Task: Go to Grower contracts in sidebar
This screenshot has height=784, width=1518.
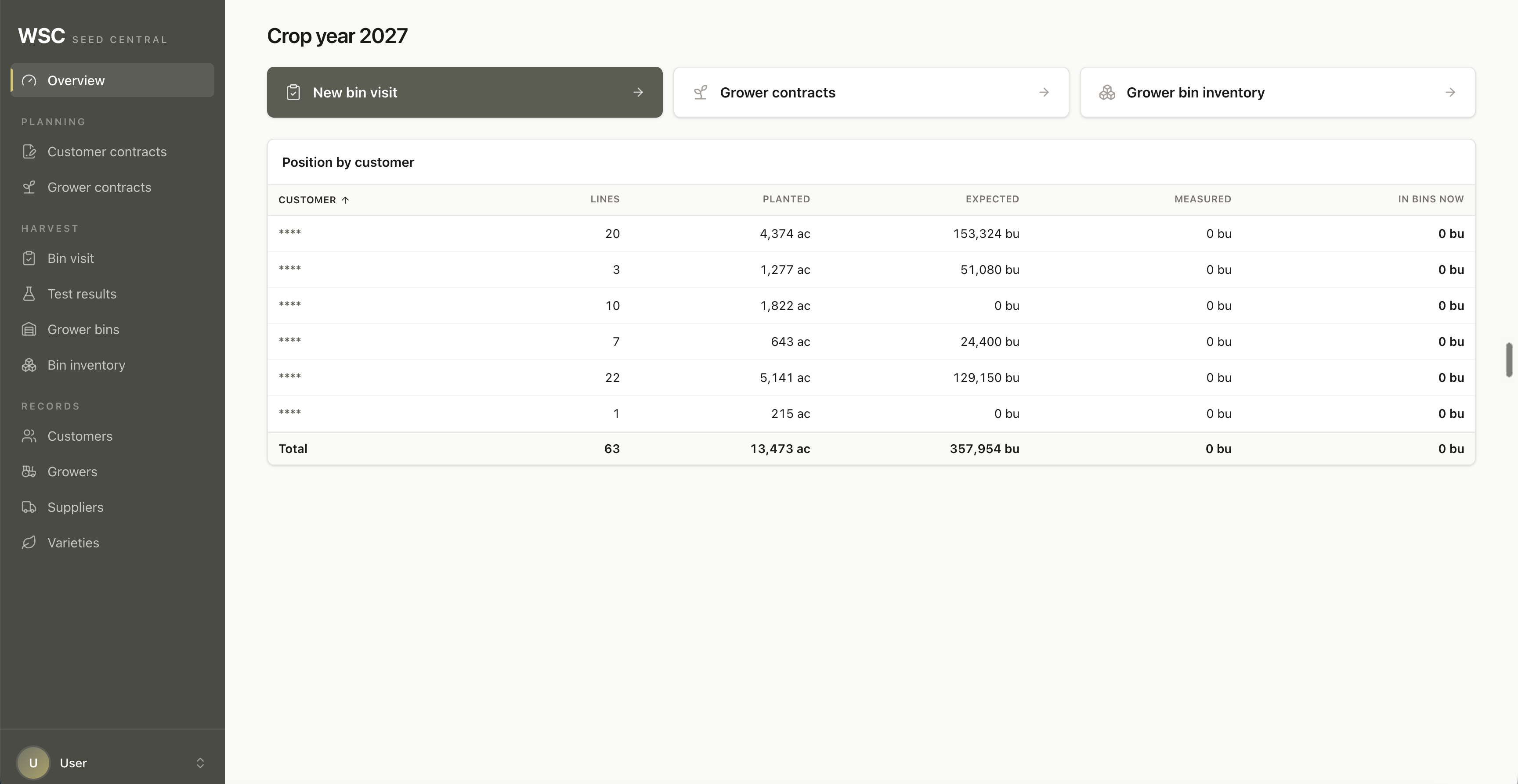Action: pos(112,187)
